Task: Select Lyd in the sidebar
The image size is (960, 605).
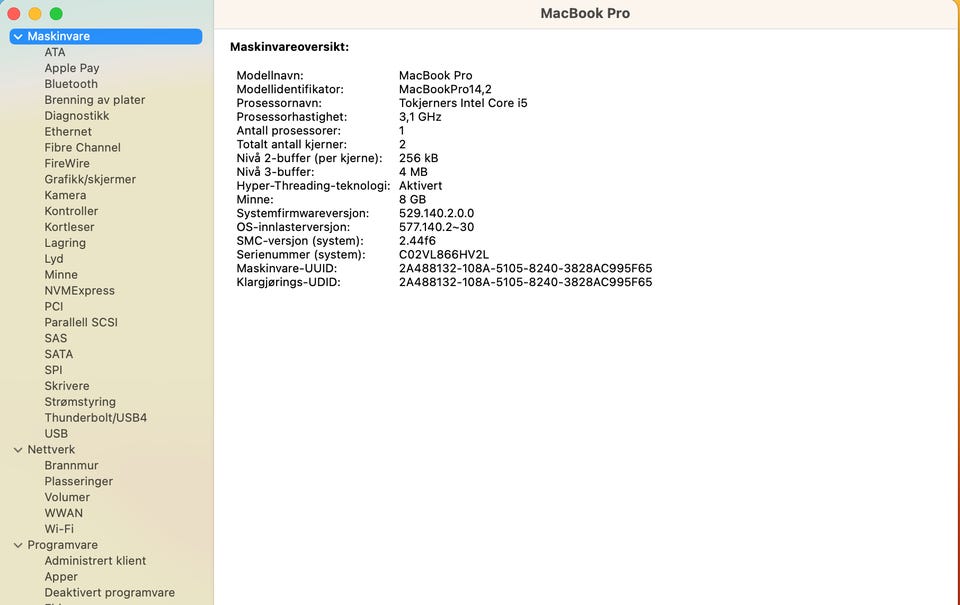Action: [x=54, y=259]
